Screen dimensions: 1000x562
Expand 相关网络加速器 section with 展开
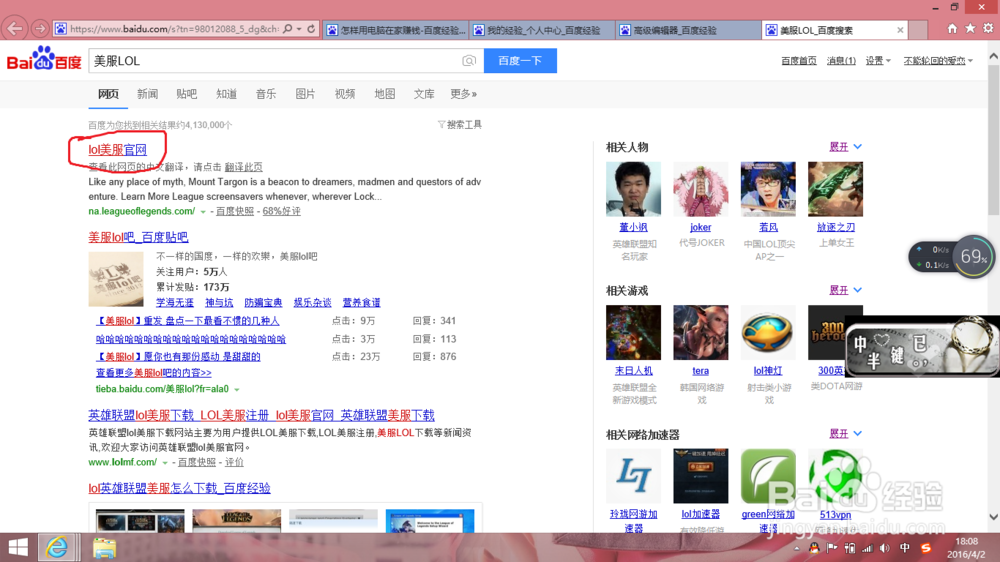pos(845,434)
